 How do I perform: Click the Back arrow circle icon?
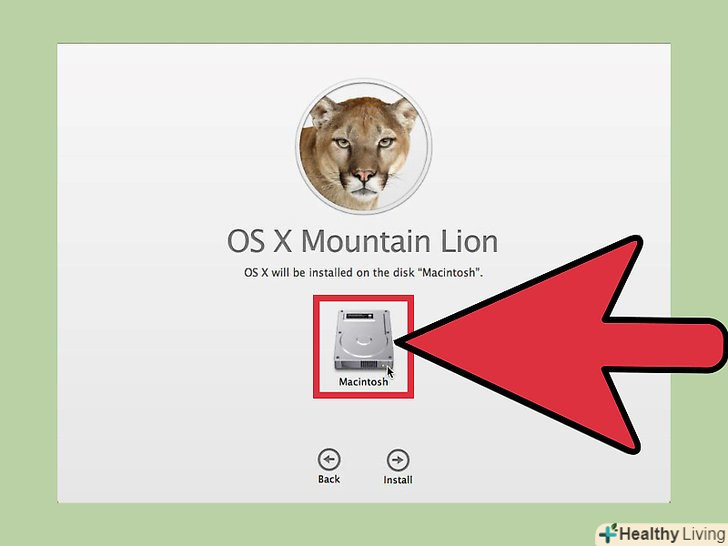coord(329,460)
